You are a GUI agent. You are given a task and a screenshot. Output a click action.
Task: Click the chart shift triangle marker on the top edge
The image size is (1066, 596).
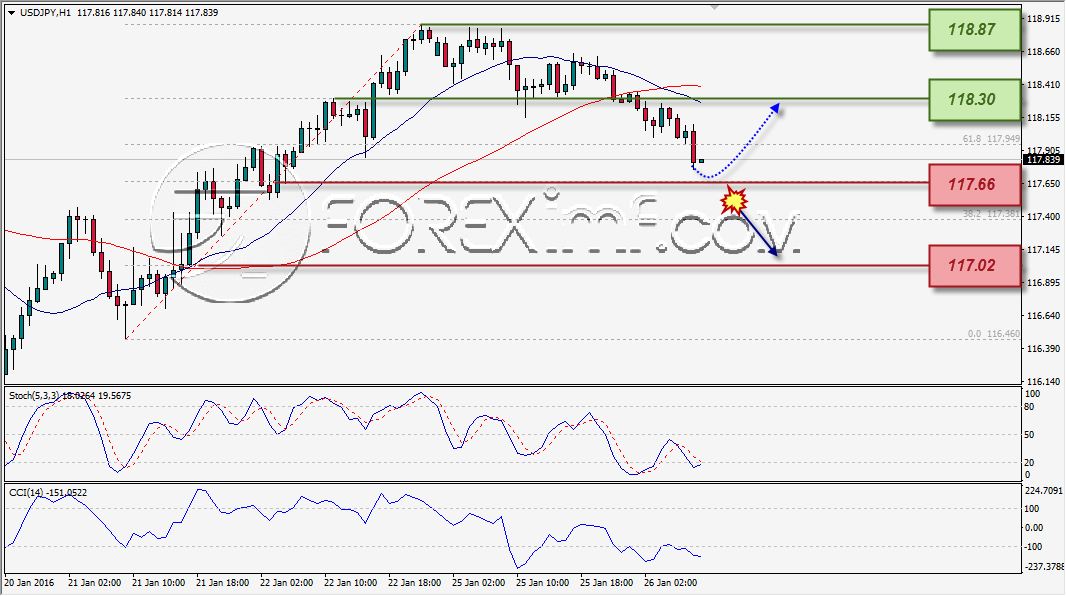pos(714,7)
